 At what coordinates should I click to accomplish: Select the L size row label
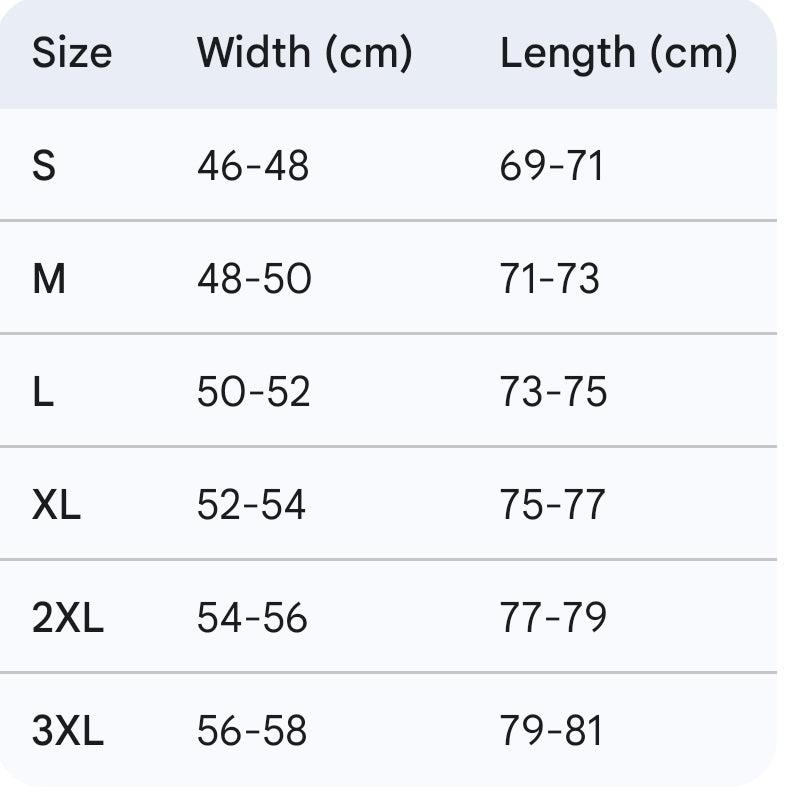(43, 392)
